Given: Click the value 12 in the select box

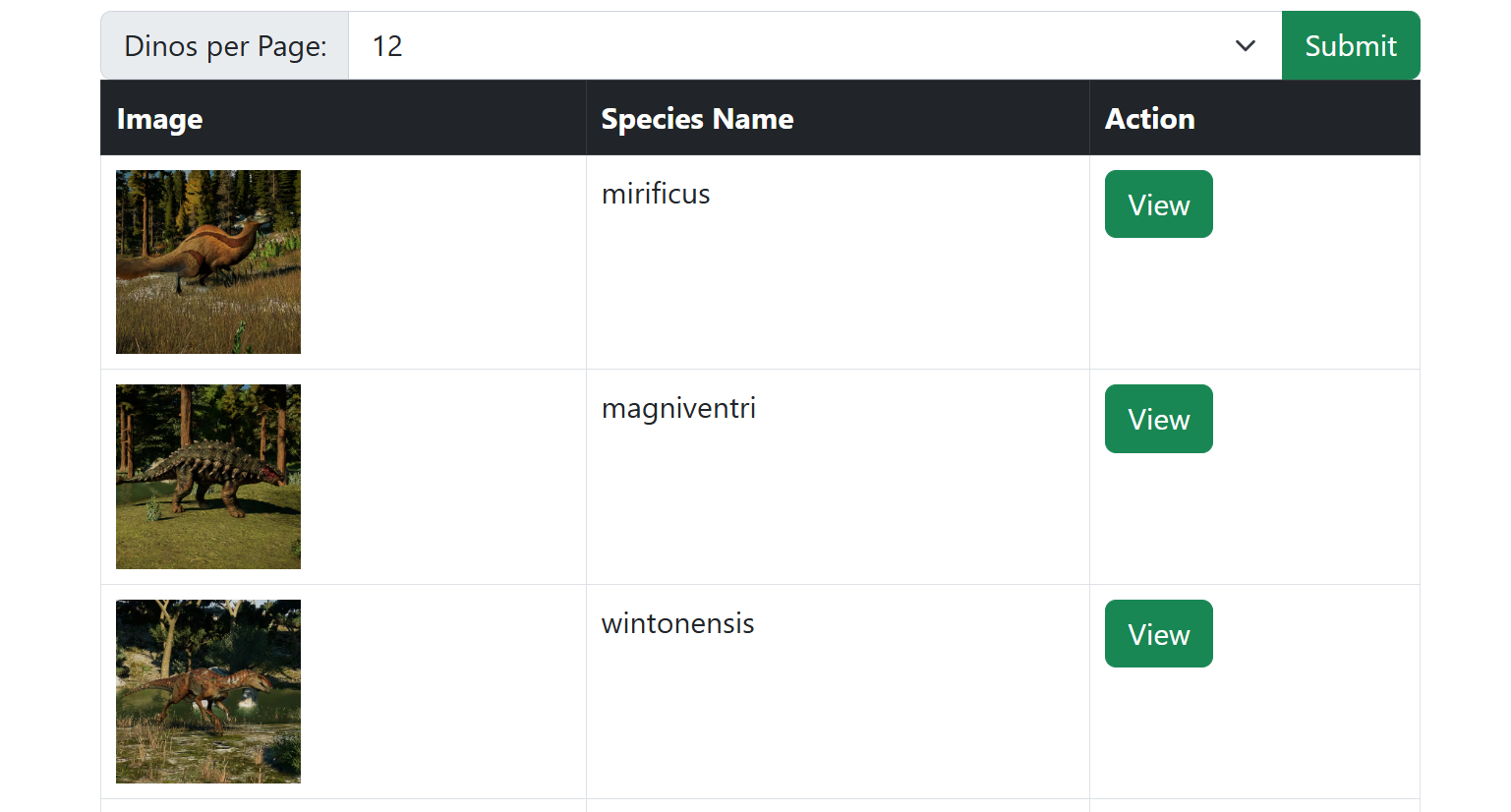Looking at the screenshot, I should tap(387, 46).
